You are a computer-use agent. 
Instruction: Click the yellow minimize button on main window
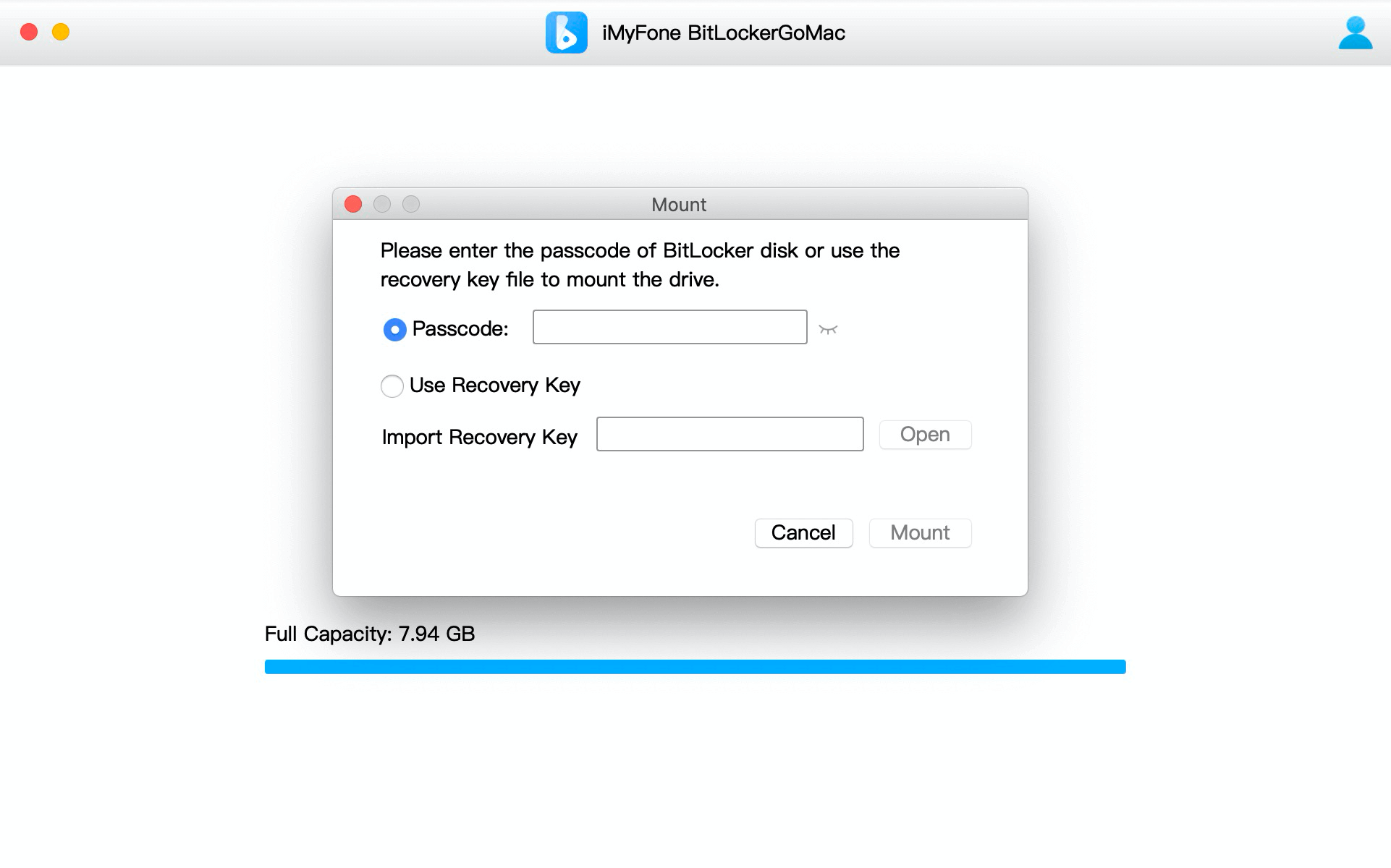point(59,30)
